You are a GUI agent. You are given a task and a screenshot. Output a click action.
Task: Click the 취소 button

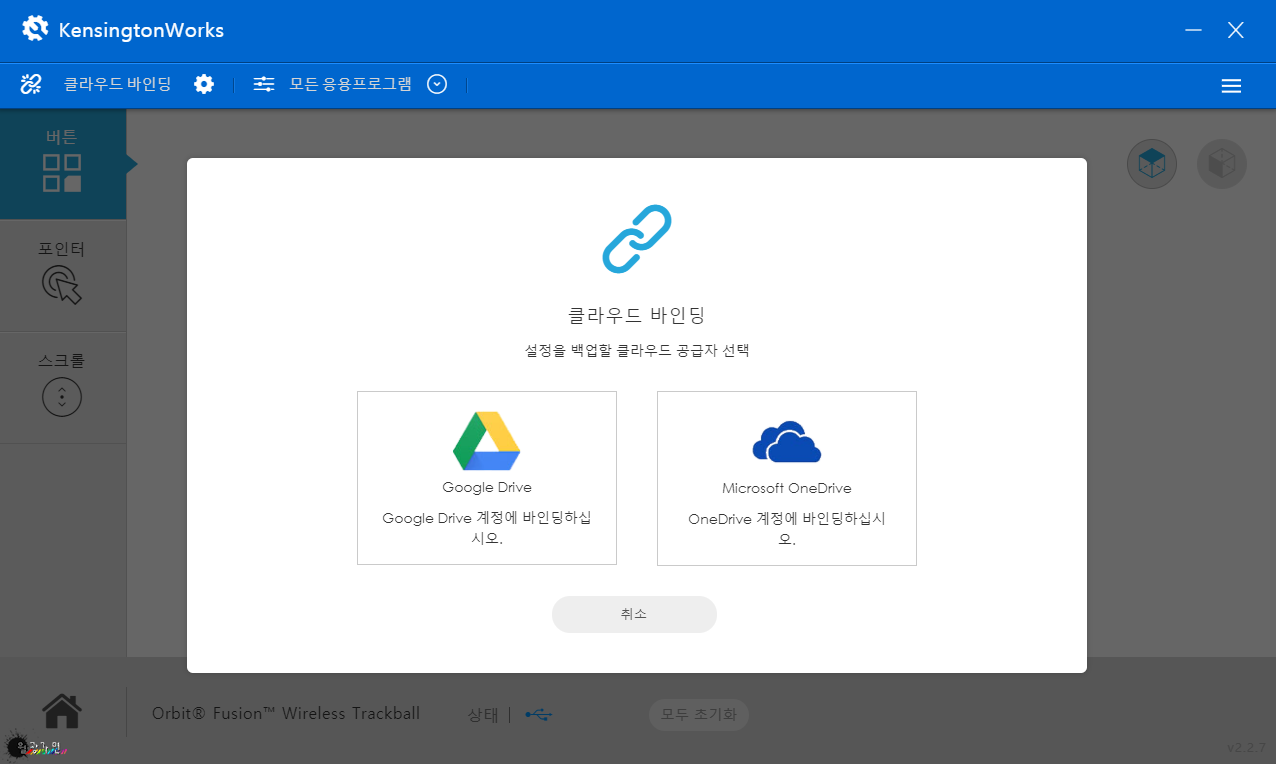(634, 614)
